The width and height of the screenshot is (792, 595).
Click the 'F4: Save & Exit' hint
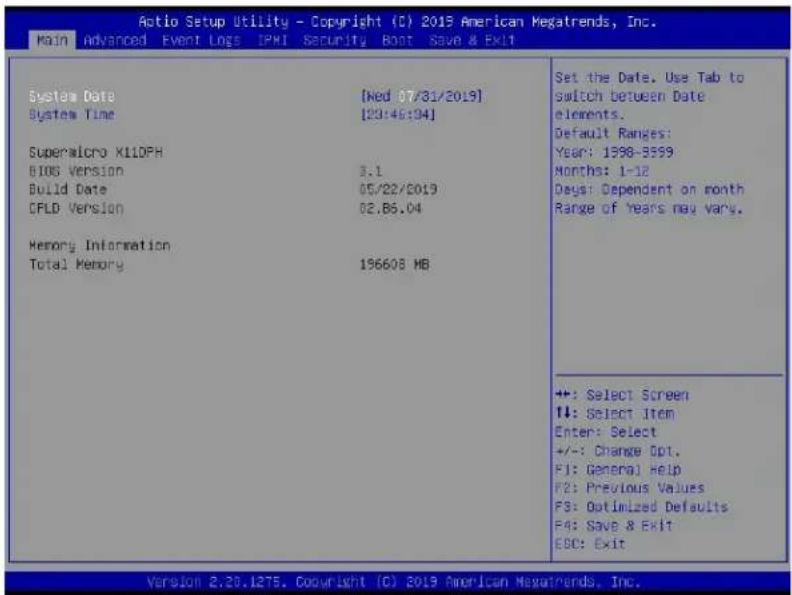[x=613, y=526]
